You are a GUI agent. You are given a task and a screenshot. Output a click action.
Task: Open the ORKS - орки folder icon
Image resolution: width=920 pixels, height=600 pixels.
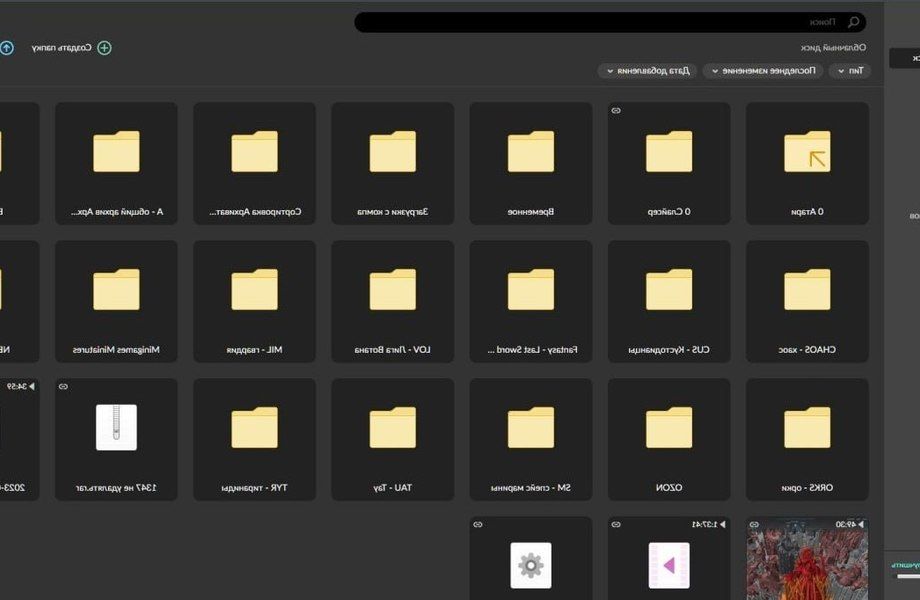click(x=807, y=427)
